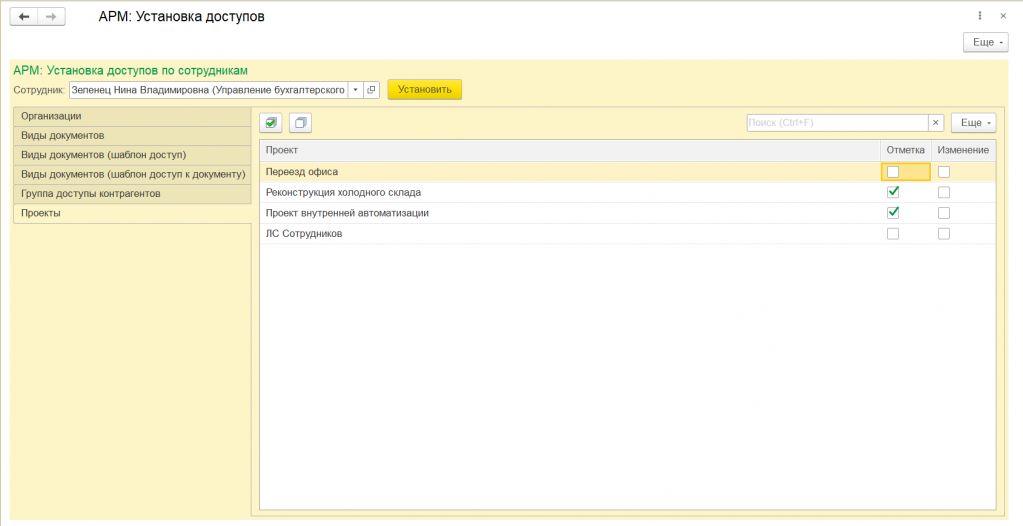Open the table's Еще menu

tap(973, 123)
